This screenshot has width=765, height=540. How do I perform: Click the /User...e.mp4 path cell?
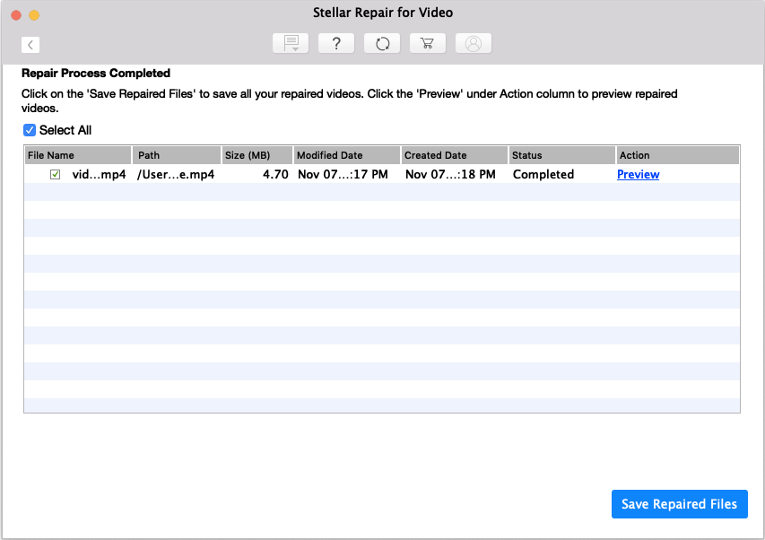pyautogui.click(x=176, y=174)
